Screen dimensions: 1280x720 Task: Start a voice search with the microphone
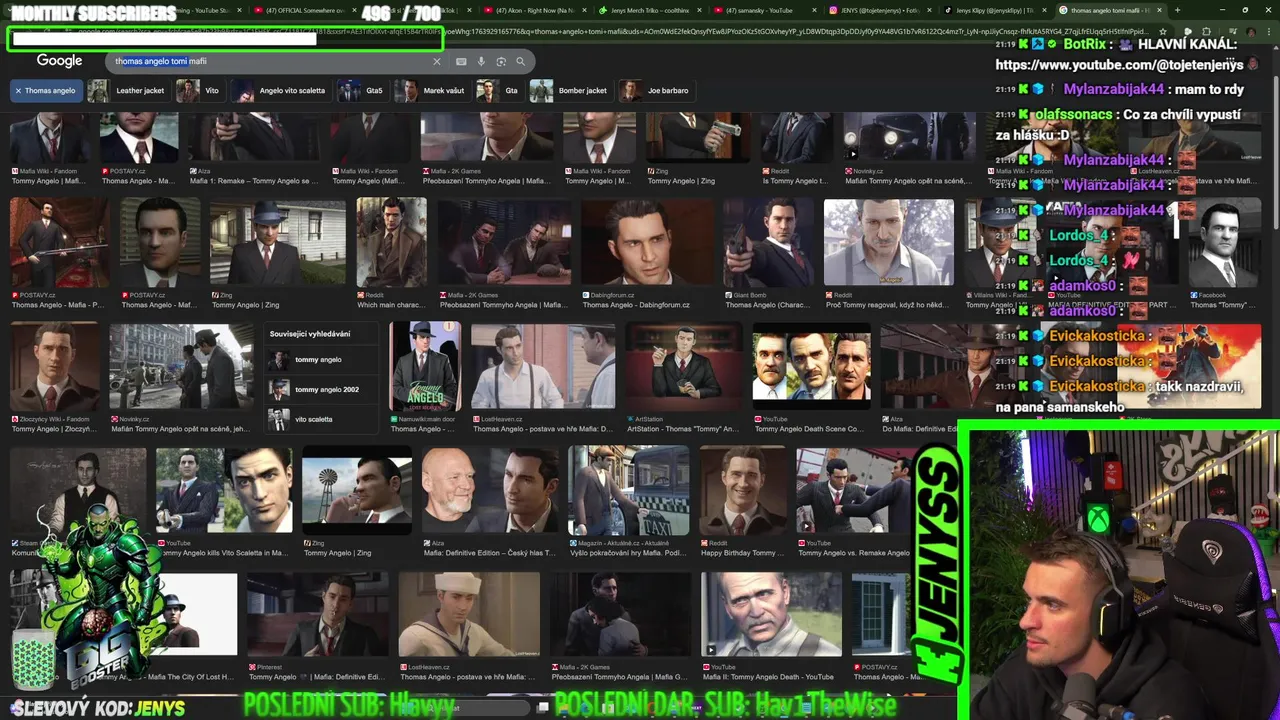(481, 61)
